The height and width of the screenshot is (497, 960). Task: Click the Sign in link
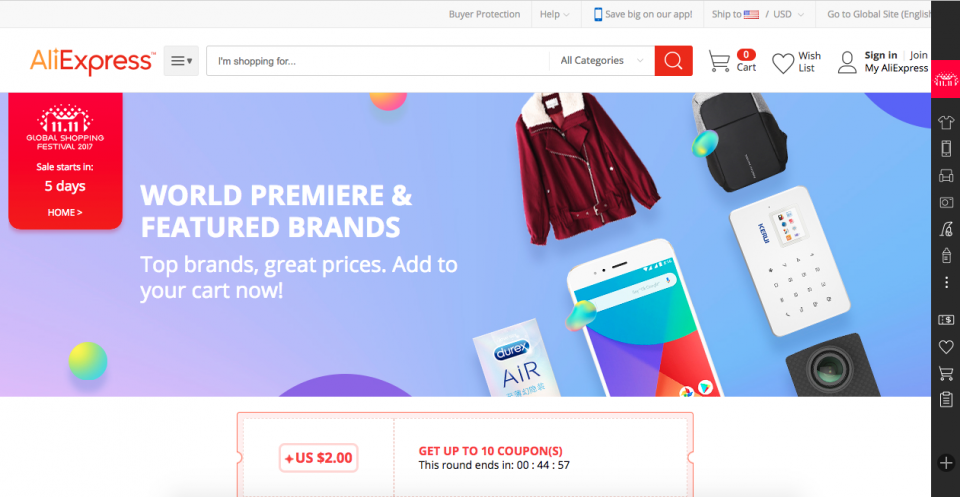click(881, 55)
